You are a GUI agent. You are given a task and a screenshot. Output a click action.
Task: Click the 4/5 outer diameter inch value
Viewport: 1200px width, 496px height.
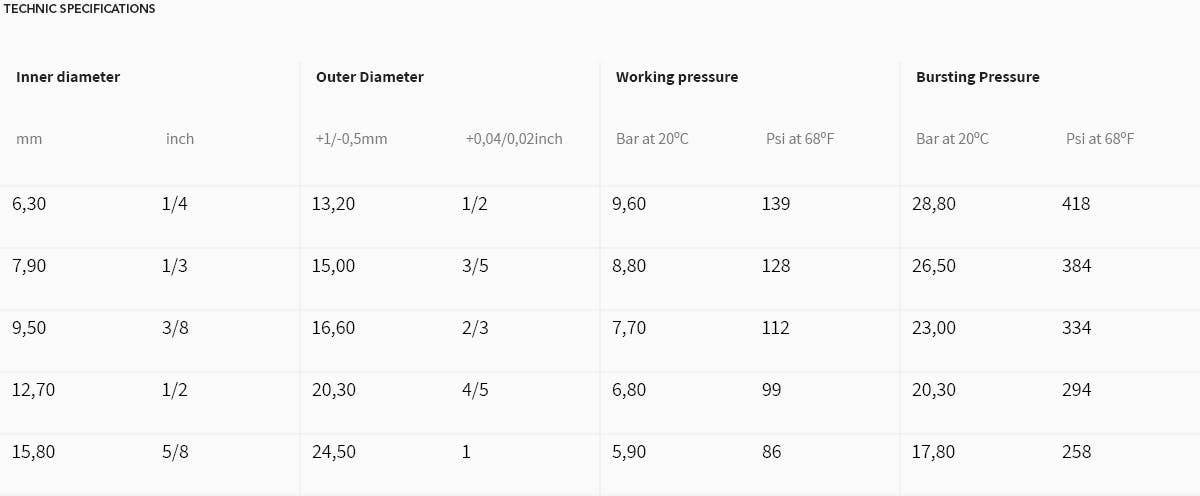(x=475, y=390)
